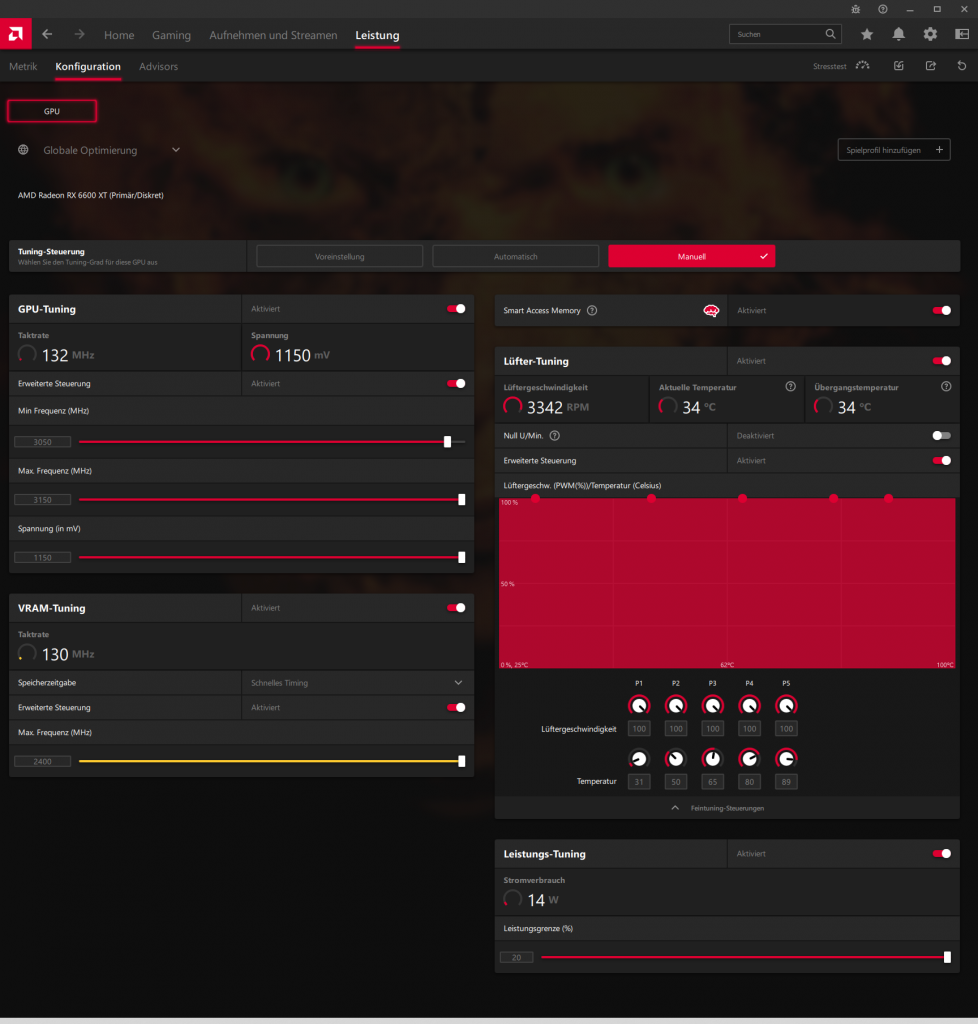Toggle VRAM Erweiterte Steuerung switch
The width and height of the screenshot is (978, 1024).
[x=456, y=707]
